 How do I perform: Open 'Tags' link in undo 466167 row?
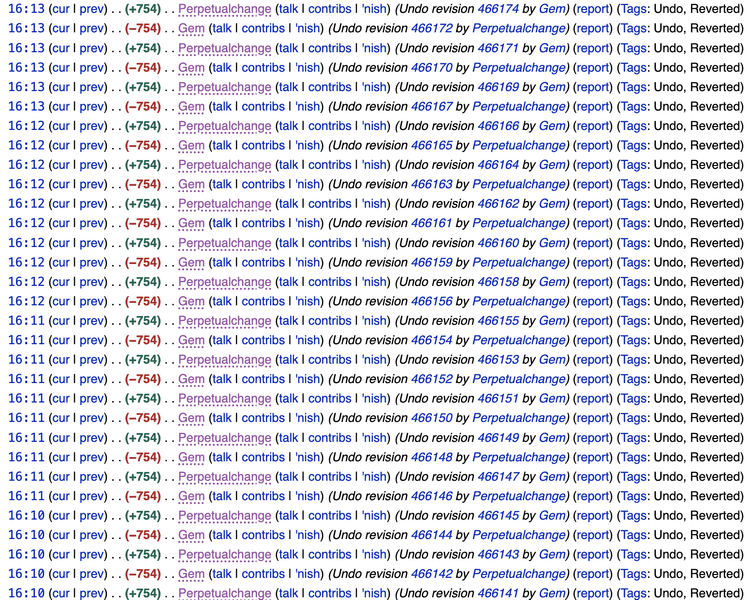pyautogui.click(x=633, y=107)
